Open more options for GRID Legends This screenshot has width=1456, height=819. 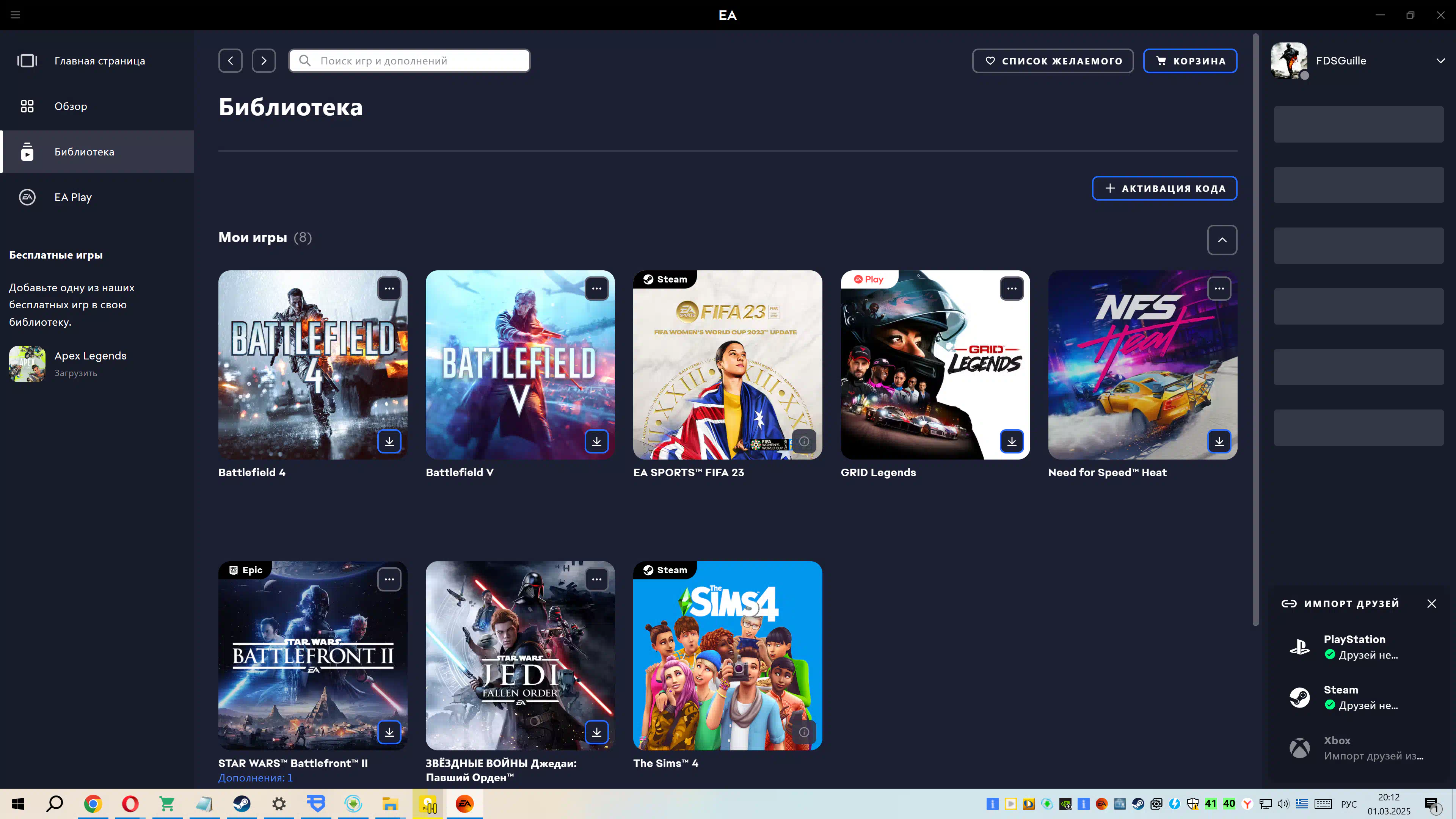tap(1012, 289)
